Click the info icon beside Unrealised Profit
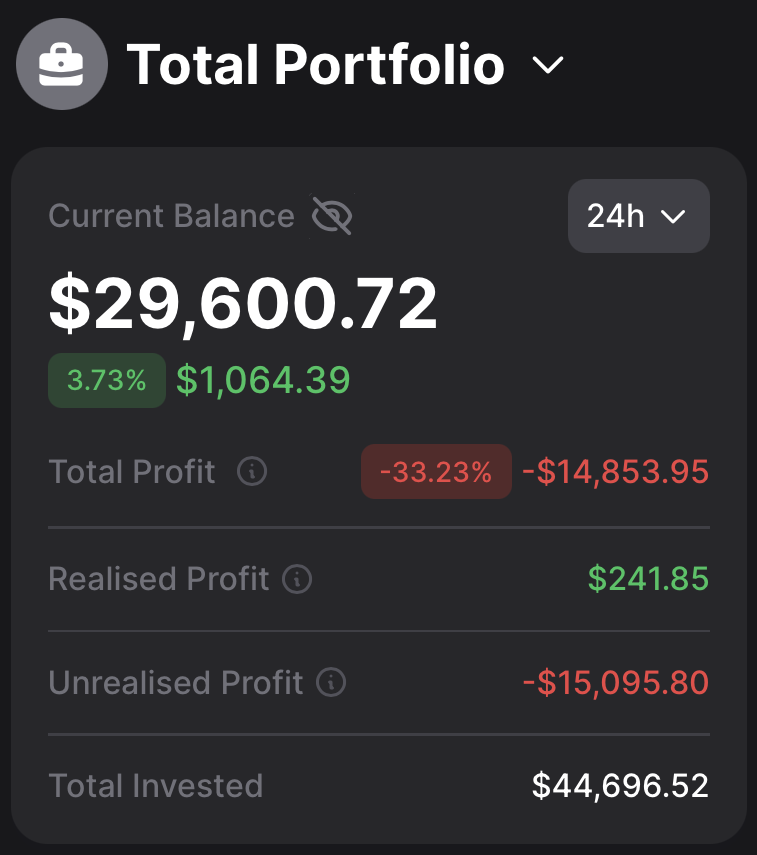The image size is (757, 855). coord(331,683)
